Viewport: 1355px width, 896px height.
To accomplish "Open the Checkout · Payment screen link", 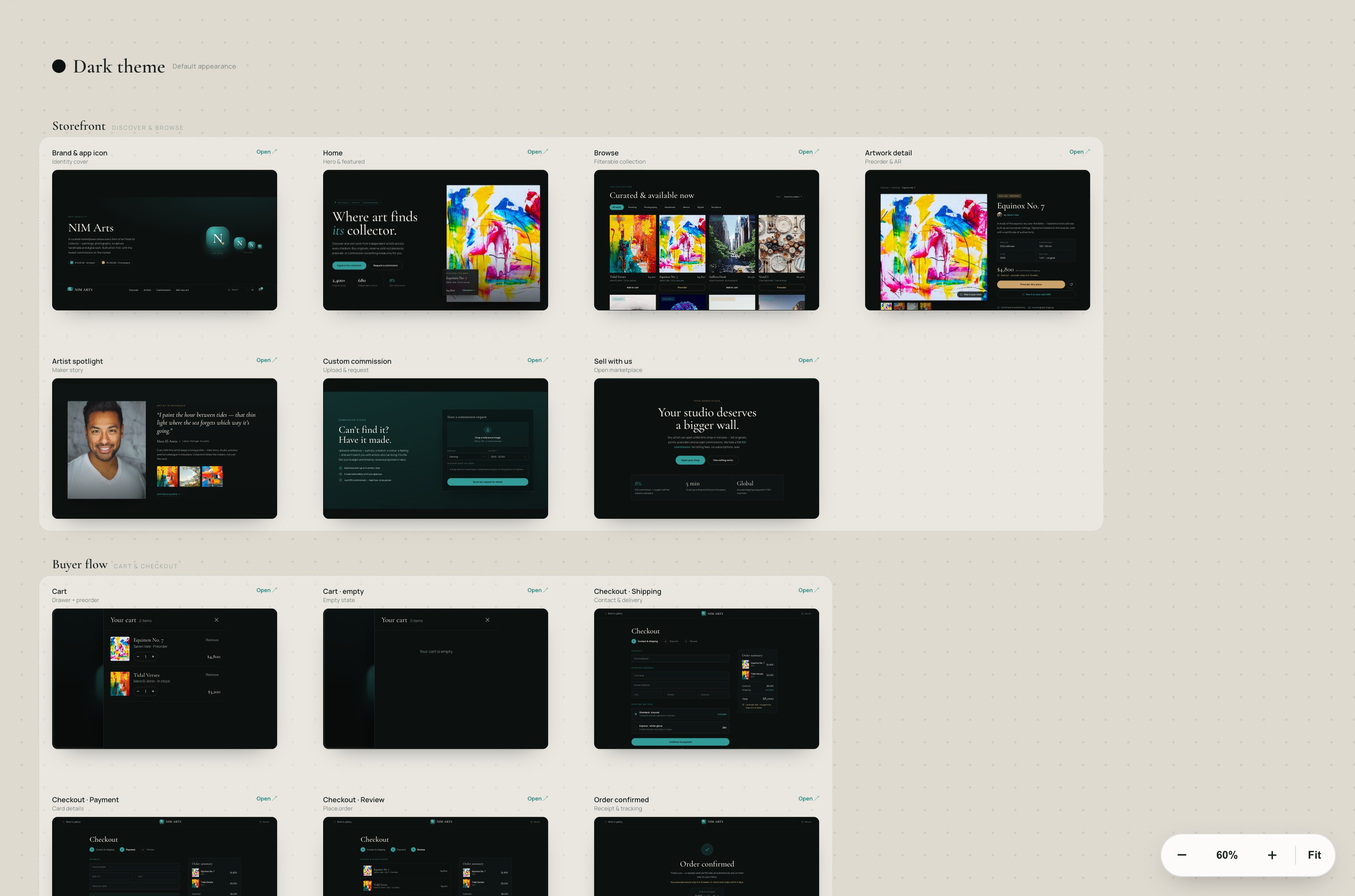I will pos(266,799).
